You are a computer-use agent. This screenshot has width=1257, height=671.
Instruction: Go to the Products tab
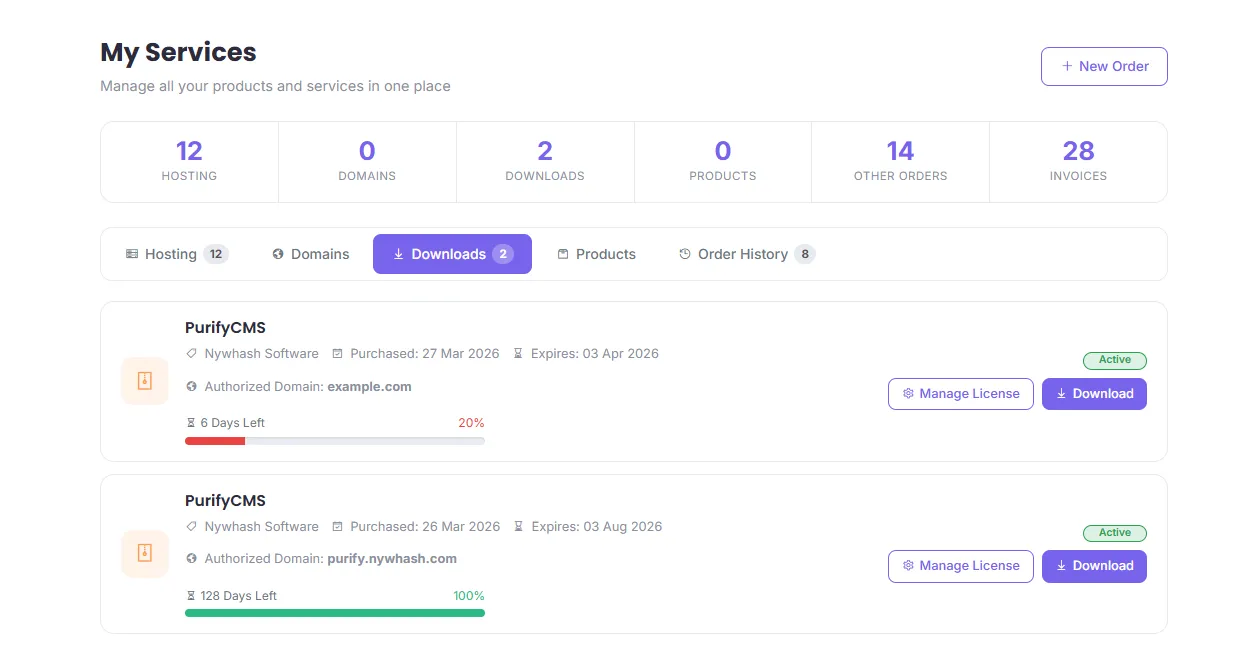(596, 254)
